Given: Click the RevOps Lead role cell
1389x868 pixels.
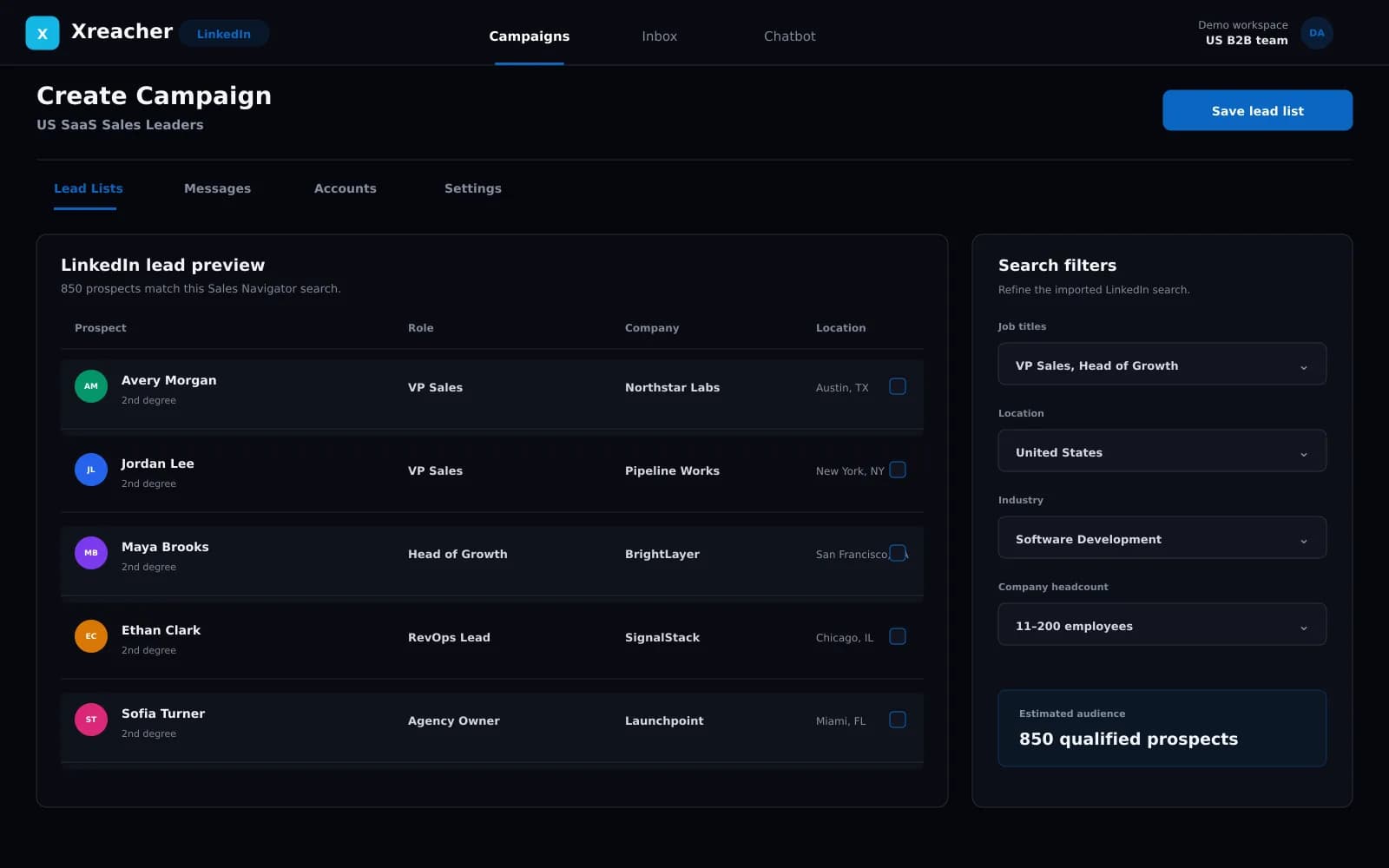Looking at the screenshot, I should (x=449, y=637).
